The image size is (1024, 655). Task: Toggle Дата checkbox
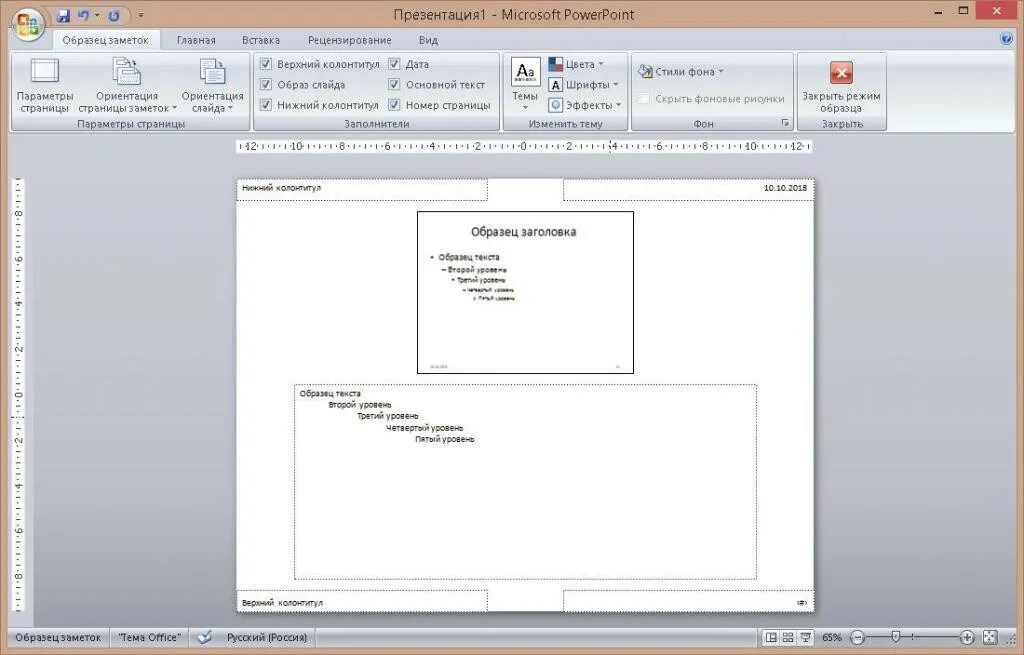(394, 64)
